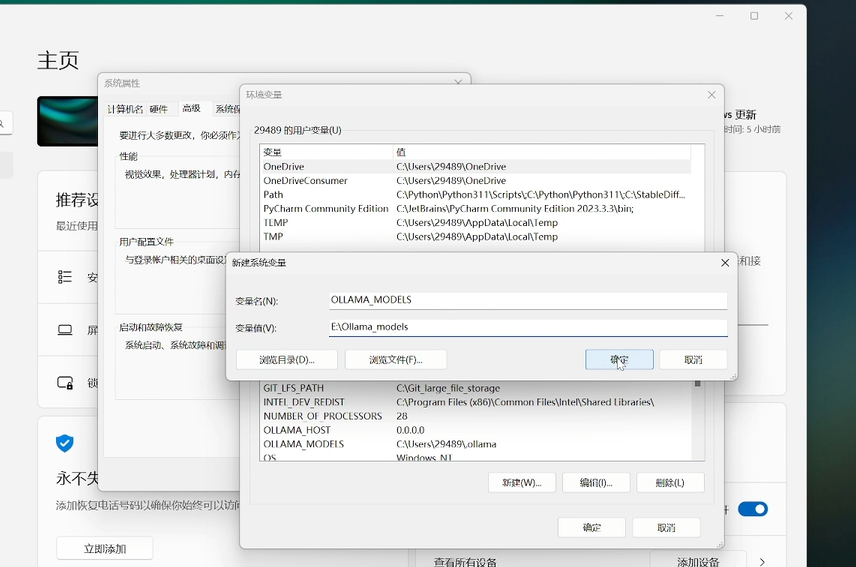Select the 高级 tab
The height and width of the screenshot is (567, 856).
191,108
